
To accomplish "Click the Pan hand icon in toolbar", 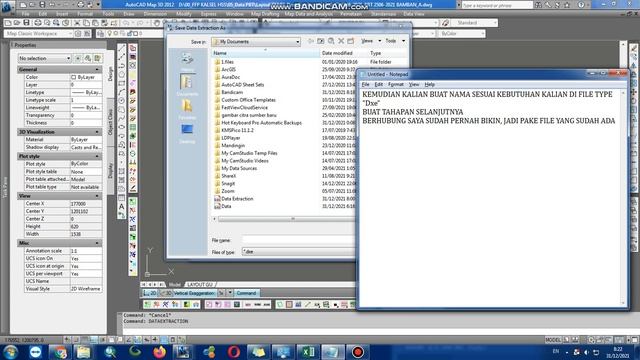I will 157,23.
